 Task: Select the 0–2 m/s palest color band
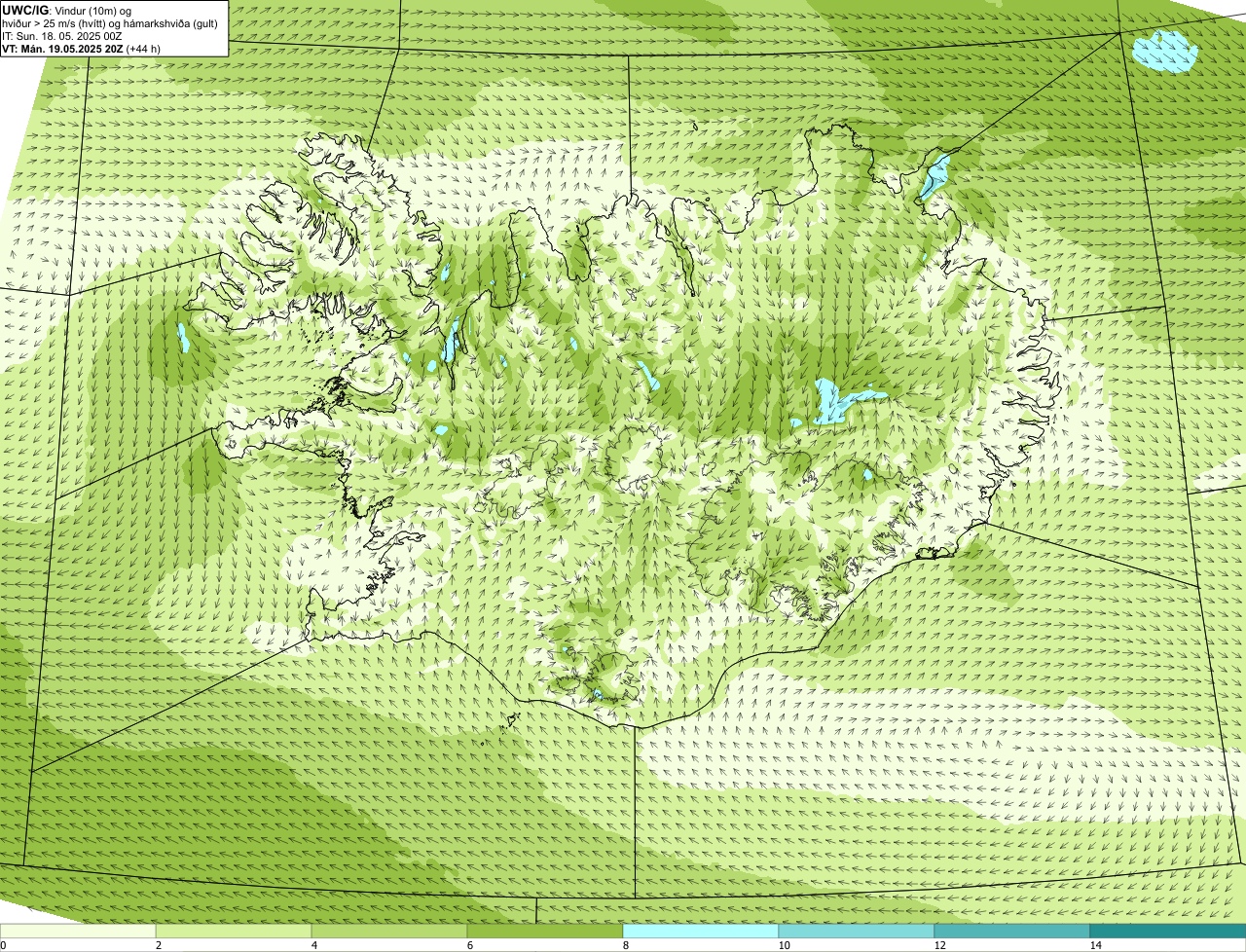pos(78,931)
